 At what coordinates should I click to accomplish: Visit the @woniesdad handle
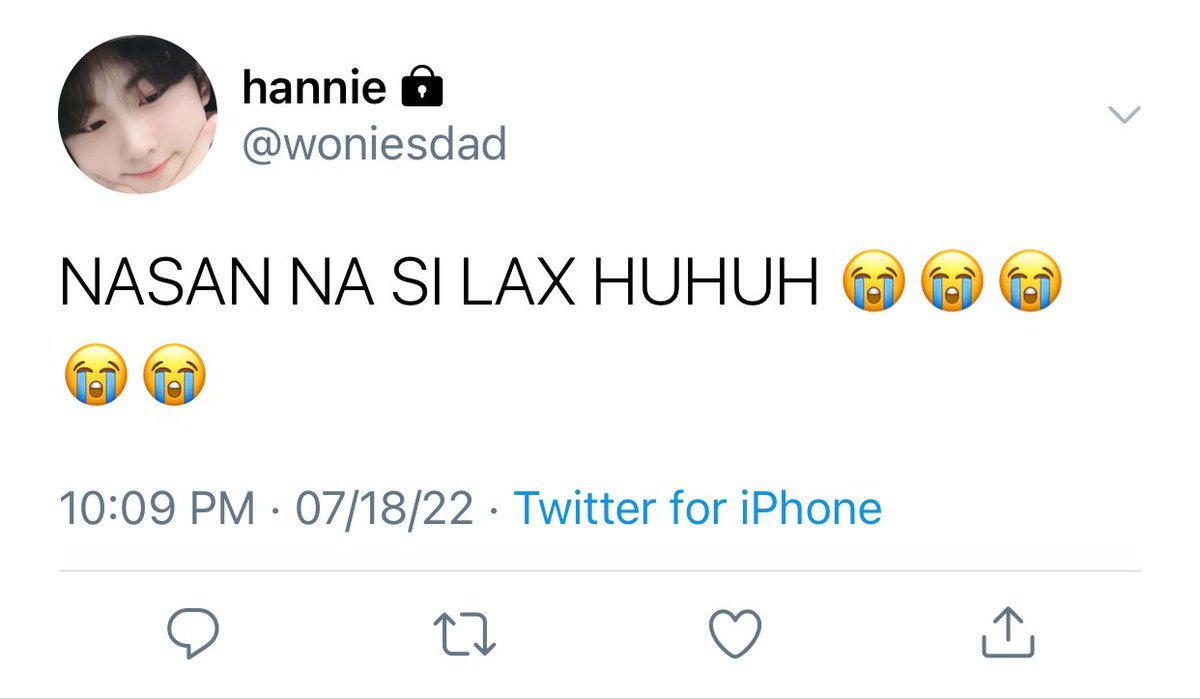(x=374, y=146)
